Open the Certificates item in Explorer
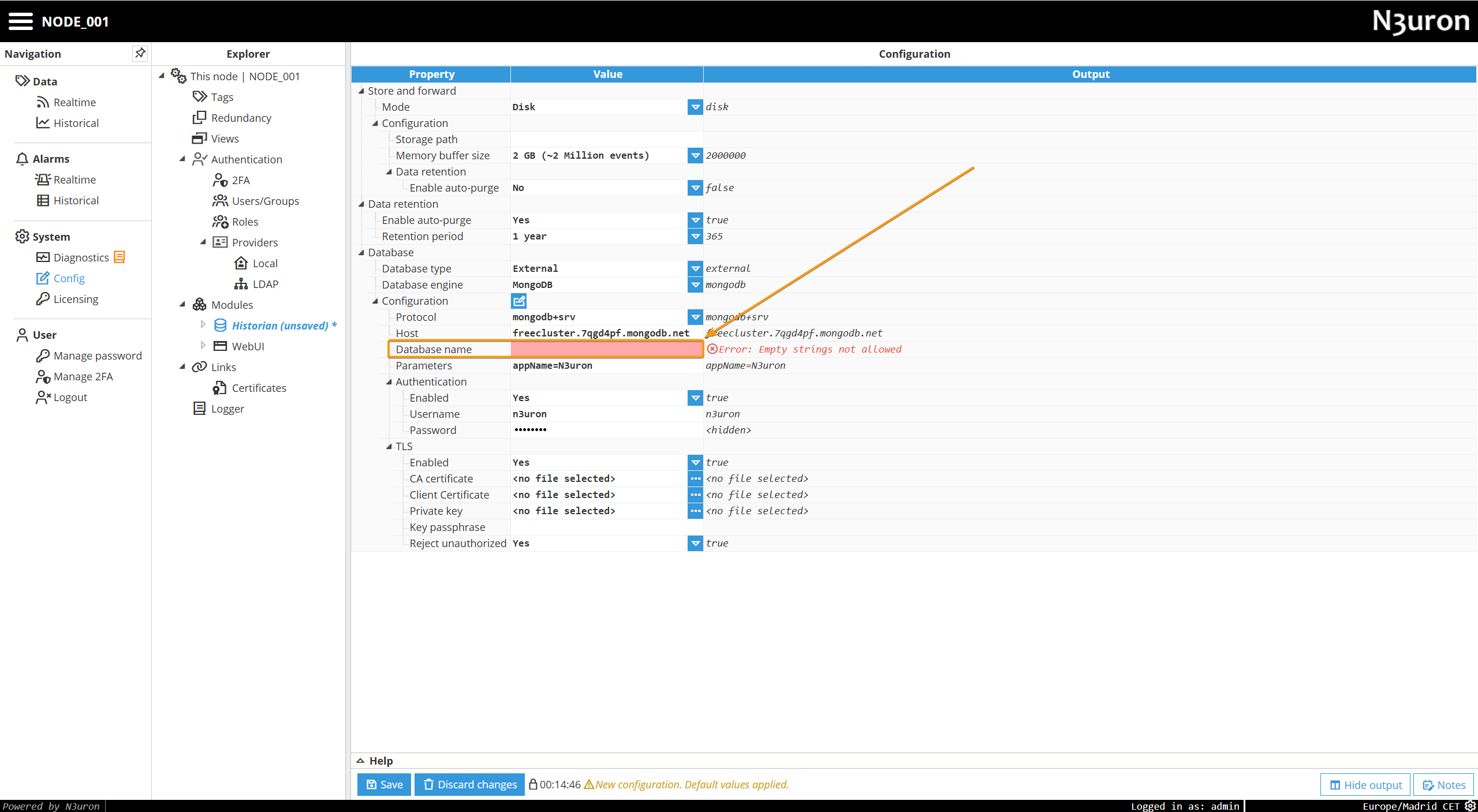 [259, 388]
